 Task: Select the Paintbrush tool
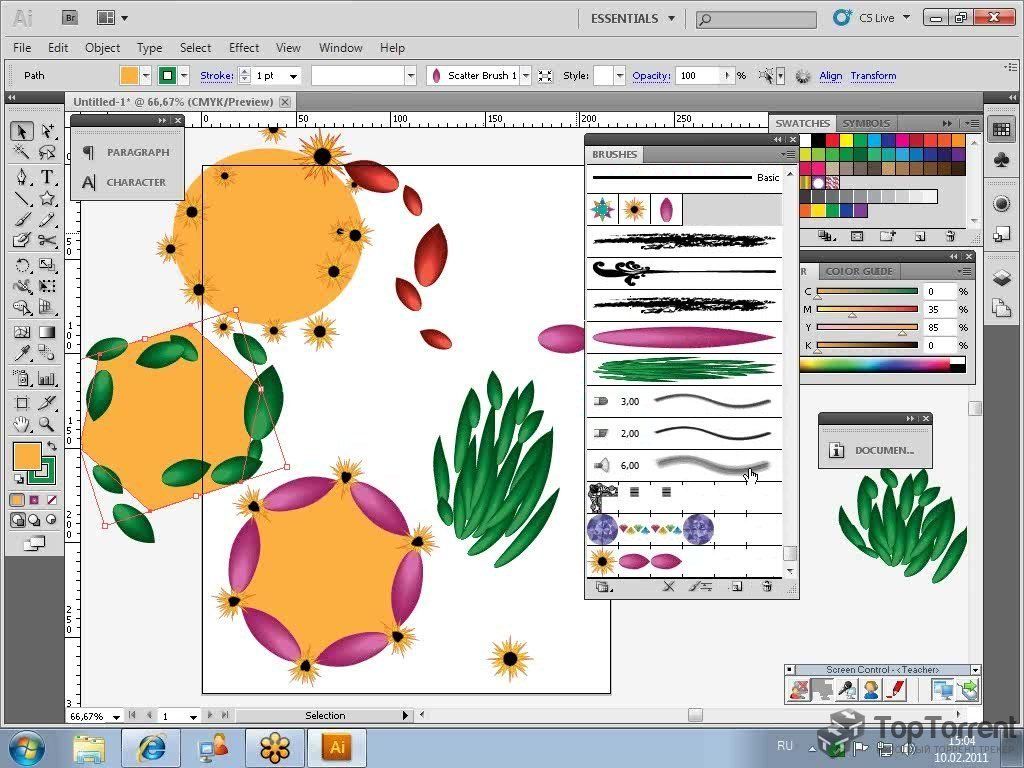(x=22, y=219)
